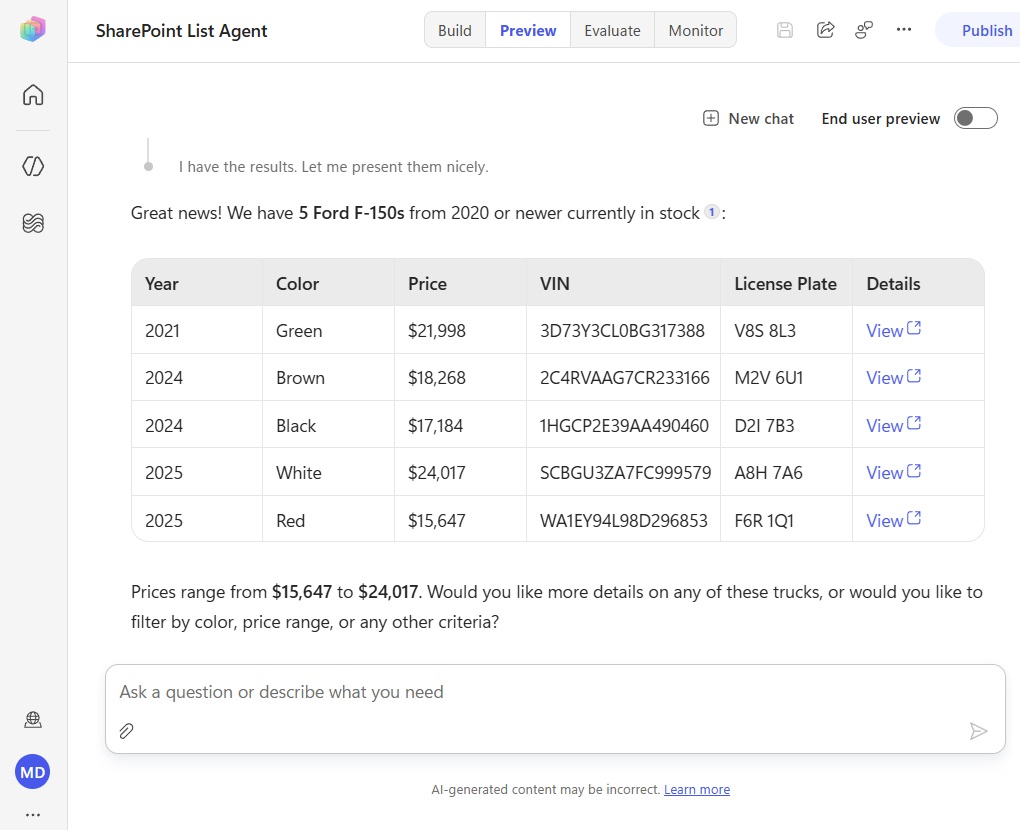
Task: Open View link for Black 2024 truck
Action: tap(893, 425)
